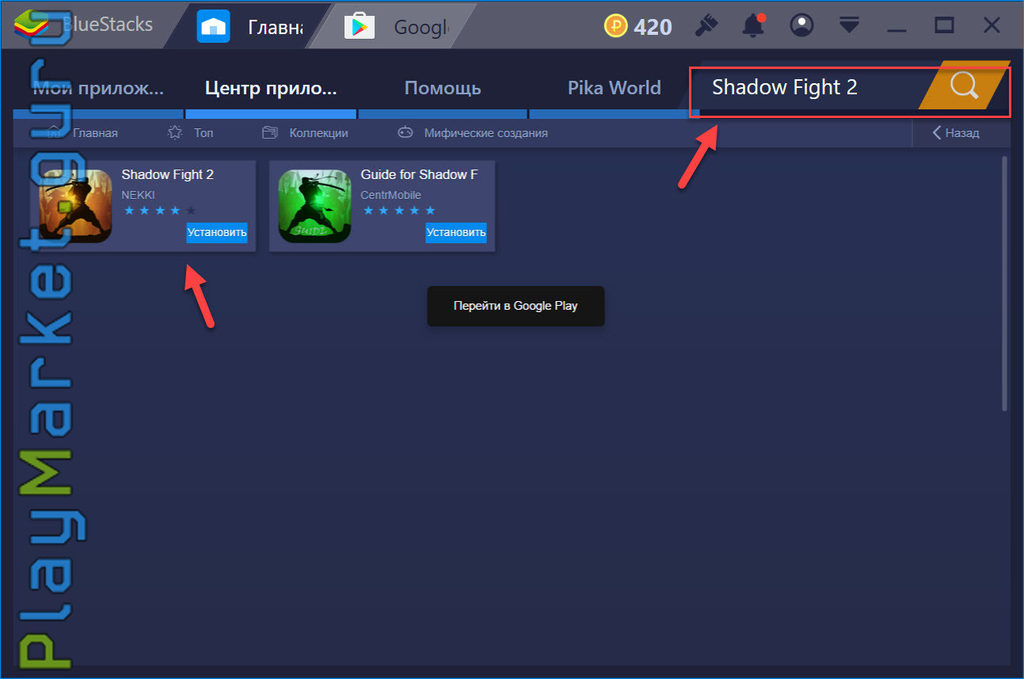Click the star rating under NEKKI
The height and width of the screenshot is (679, 1024).
pyautogui.click(x=159, y=210)
